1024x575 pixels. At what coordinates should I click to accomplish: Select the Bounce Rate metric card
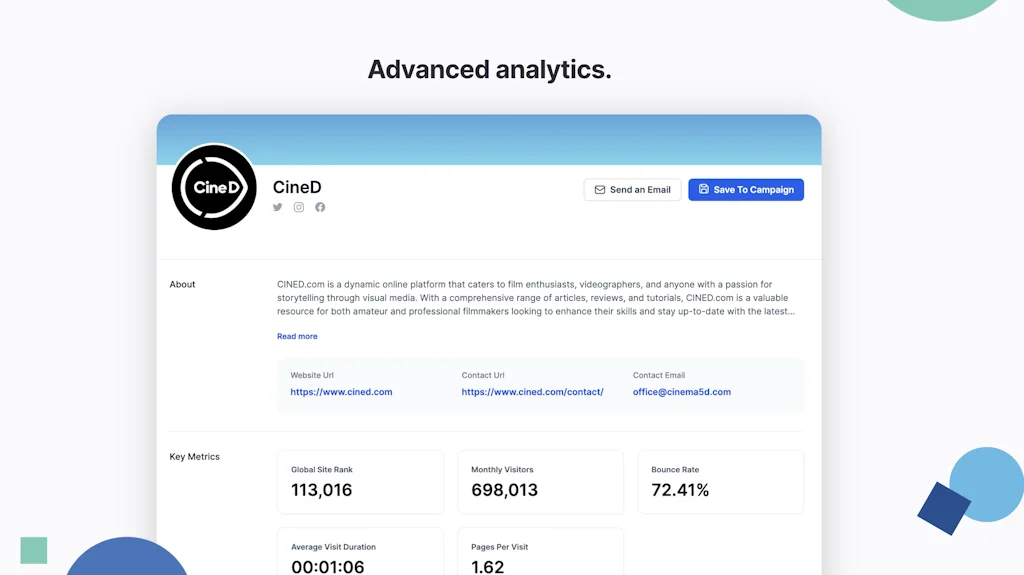pyautogui.click(x=720, y=482)
